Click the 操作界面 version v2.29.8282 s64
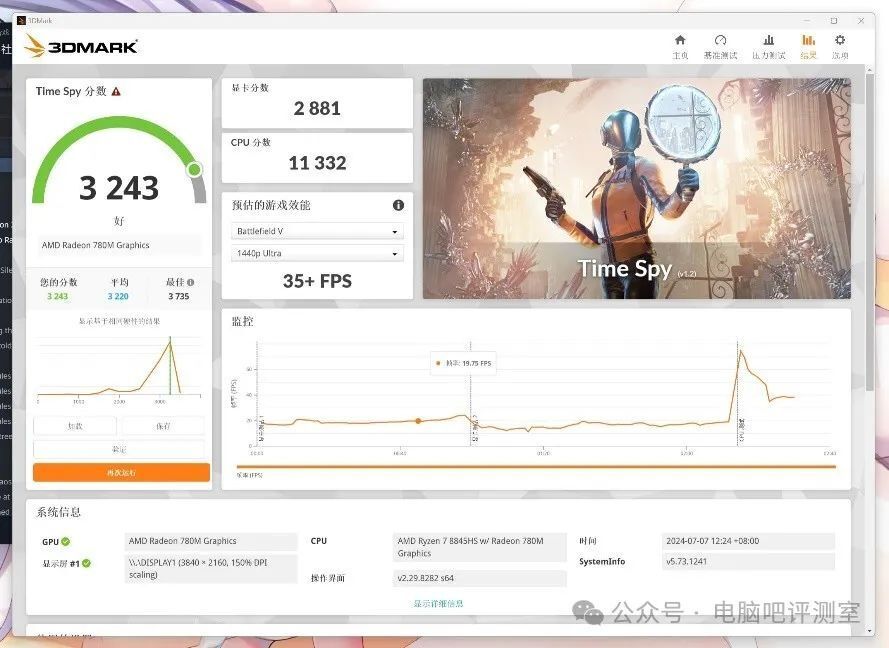Viewport: 889px width, 648px height. (479, 578)
